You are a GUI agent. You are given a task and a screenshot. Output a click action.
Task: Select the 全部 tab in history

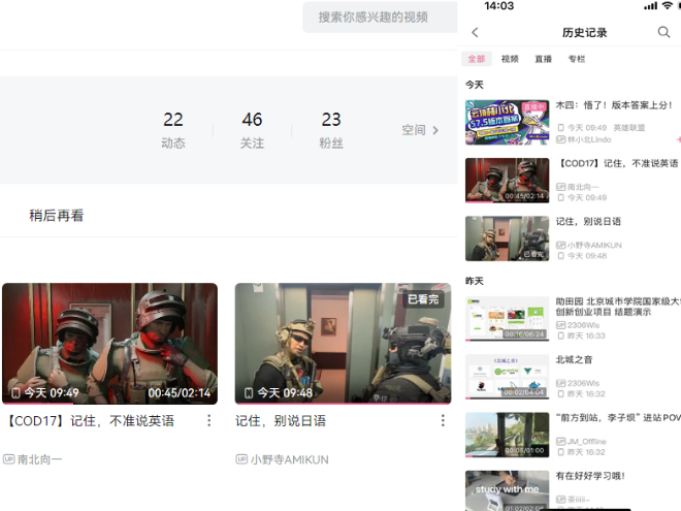point(476,59)
